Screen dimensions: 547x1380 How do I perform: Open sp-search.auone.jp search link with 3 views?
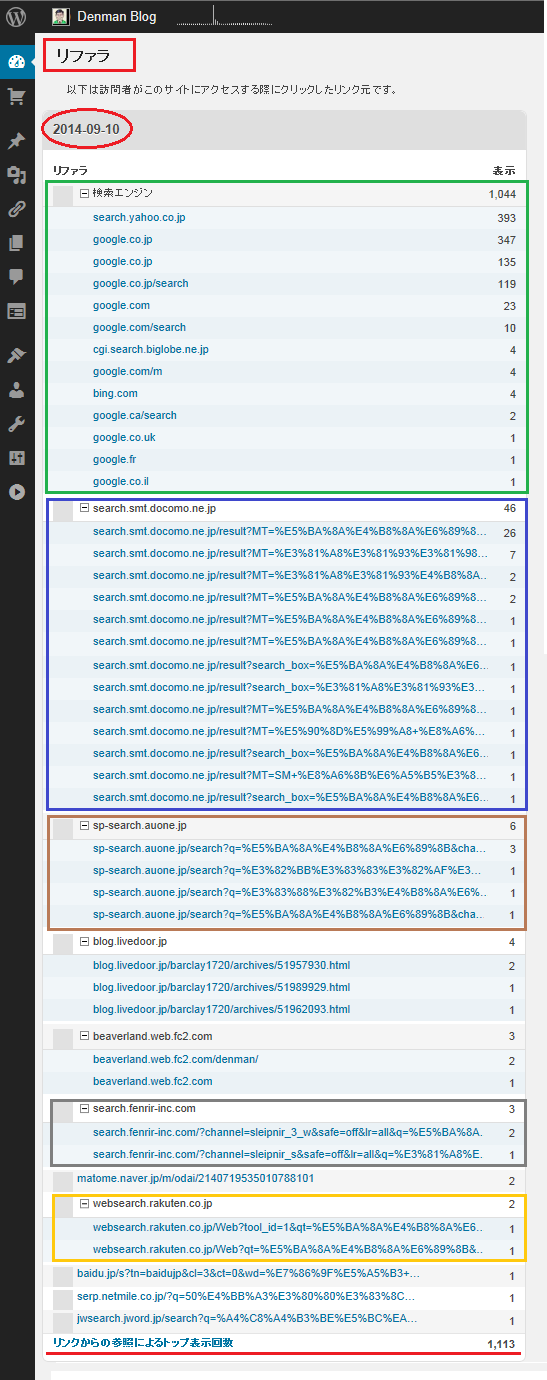[289, 849]
